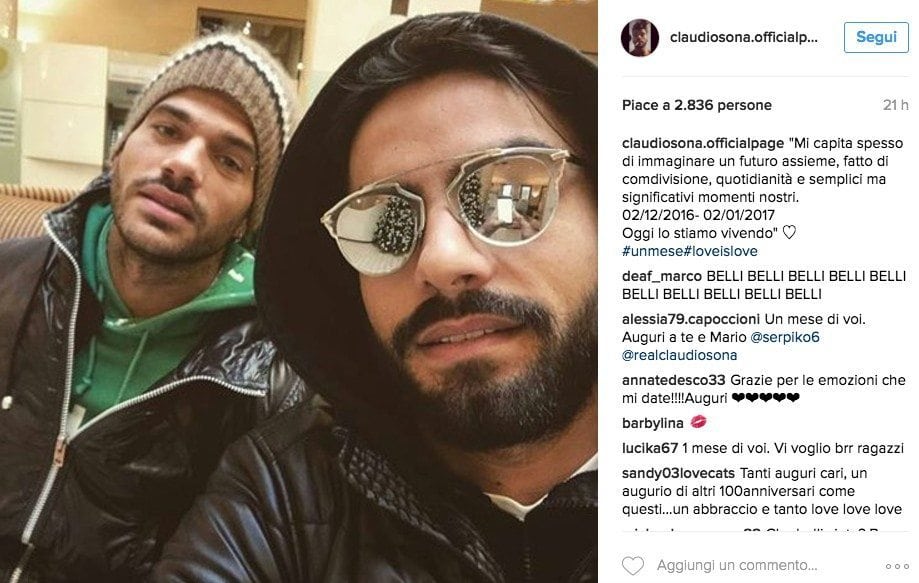The image size is (919, 583).
Task: View the sandy03lovecats commenter profile
Action: point(678,473)
